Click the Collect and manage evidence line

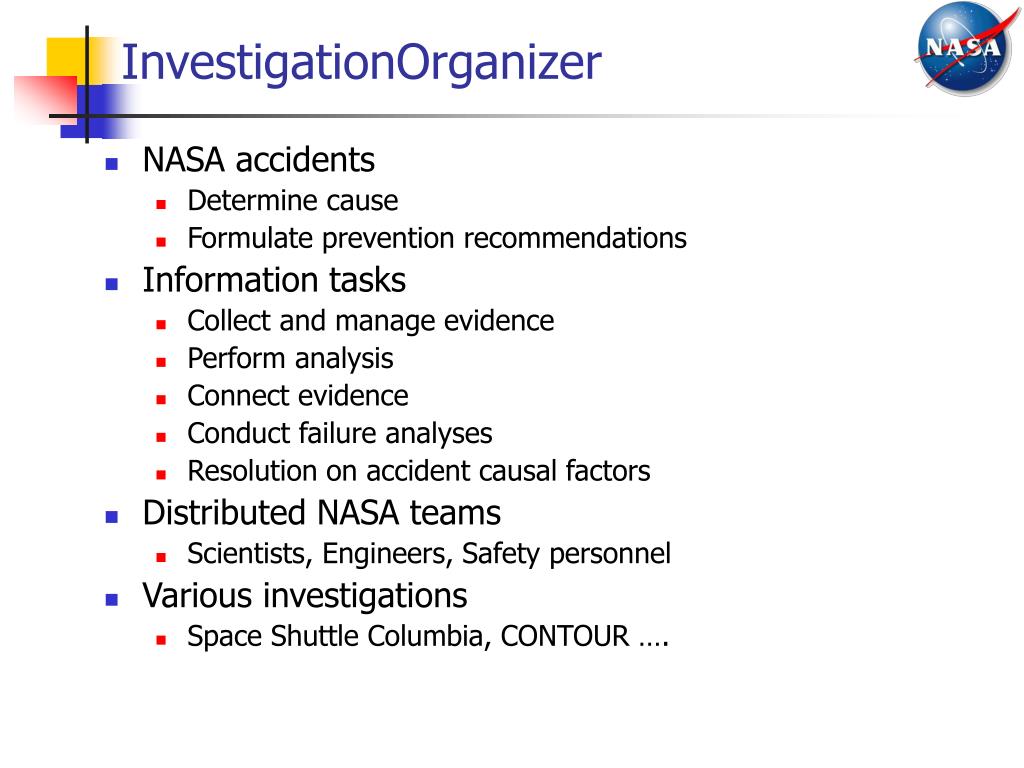click(370, 321)
